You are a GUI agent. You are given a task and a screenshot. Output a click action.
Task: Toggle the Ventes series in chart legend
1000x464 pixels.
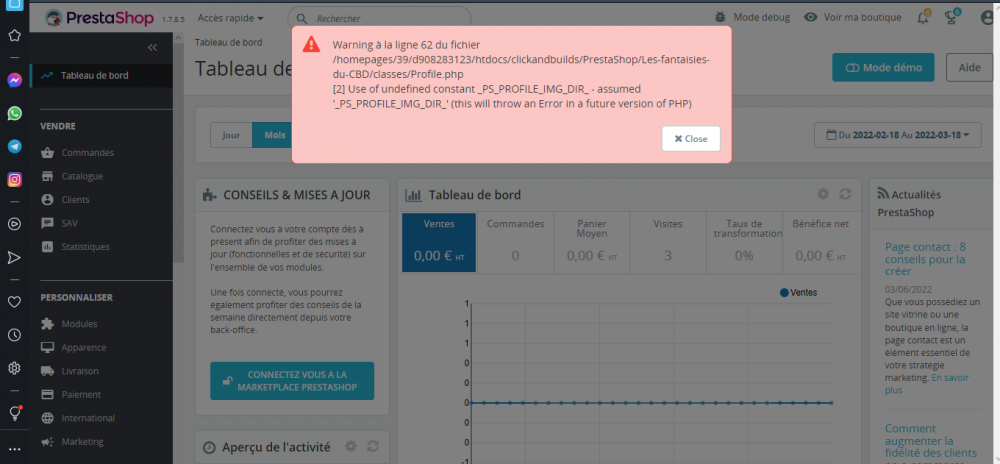798,293
